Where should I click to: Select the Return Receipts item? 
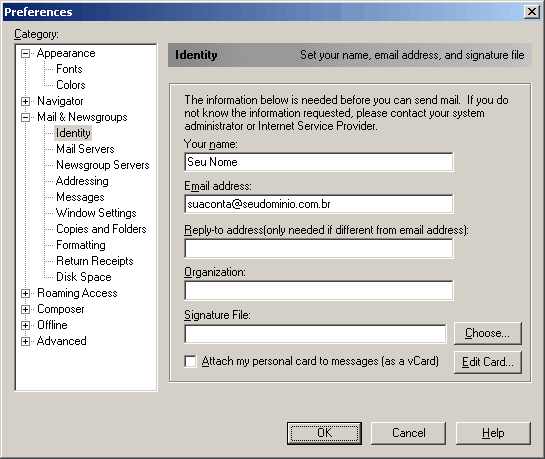95,261
